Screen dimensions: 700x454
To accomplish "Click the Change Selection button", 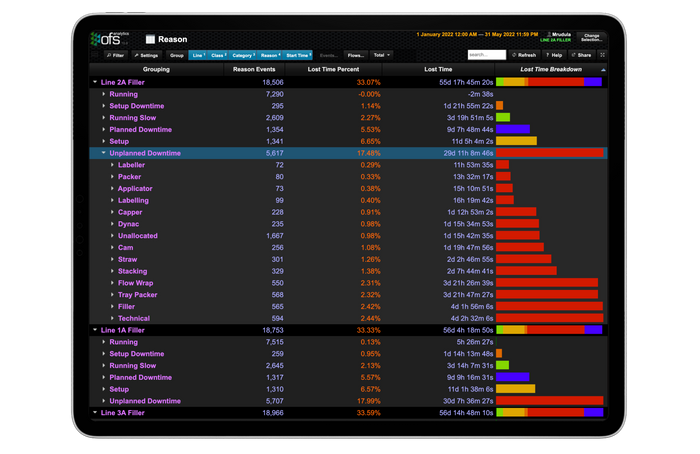I will coord(591,37).
